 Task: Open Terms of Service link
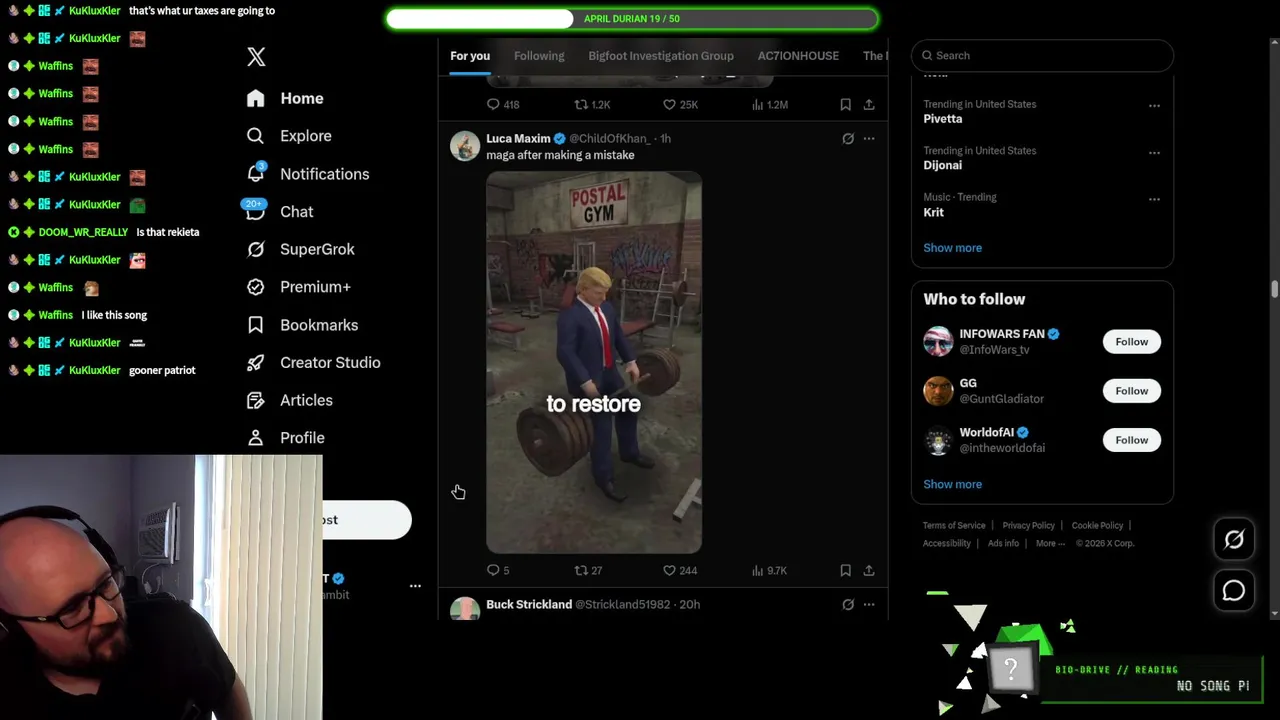click(954, 525)
